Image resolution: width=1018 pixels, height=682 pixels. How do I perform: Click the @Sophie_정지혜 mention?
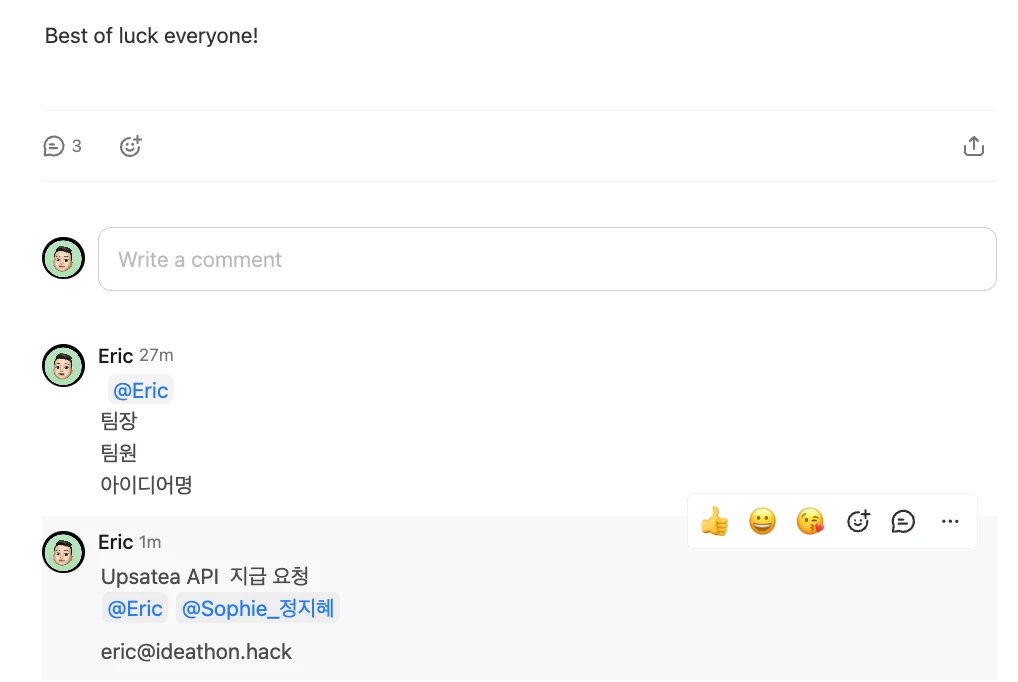(258, 608)
